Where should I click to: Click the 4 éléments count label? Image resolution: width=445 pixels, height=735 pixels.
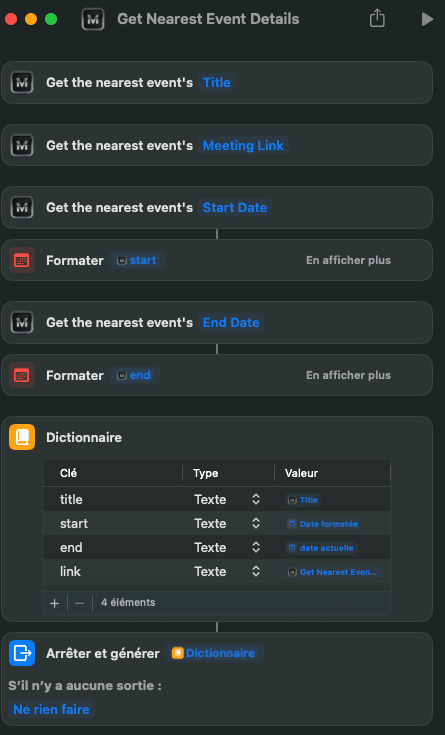(x=128, y=602)
